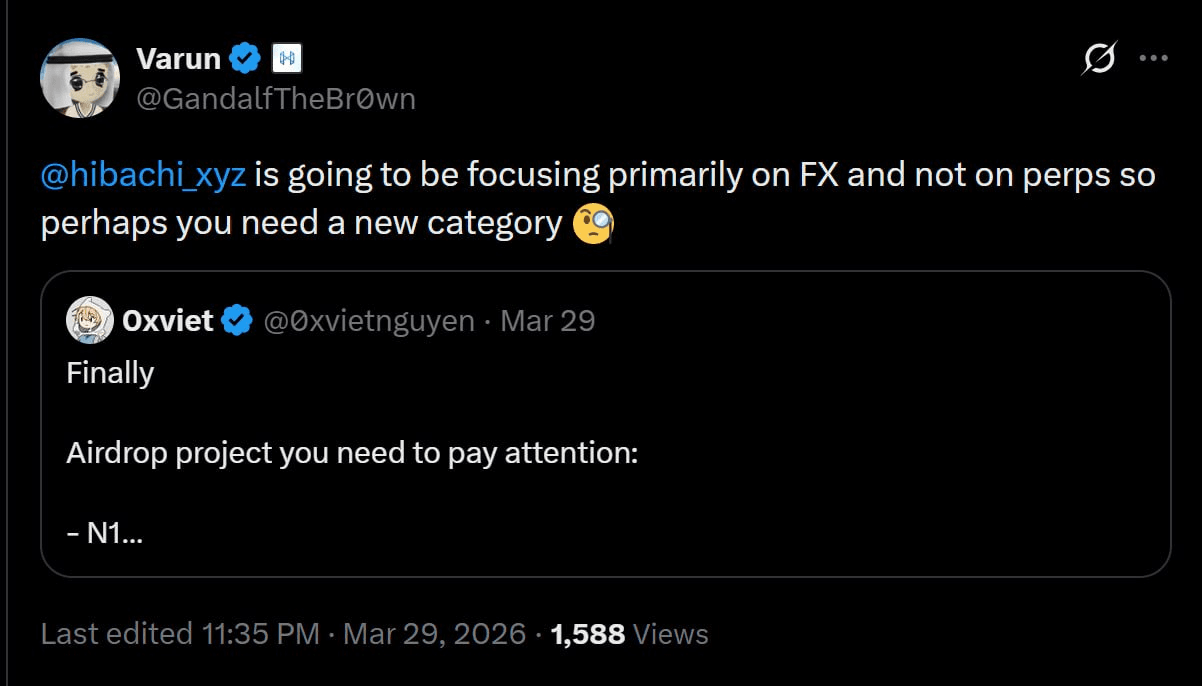
Task: Click the Mar 29, 2026 post date
Action: (434, 634)
